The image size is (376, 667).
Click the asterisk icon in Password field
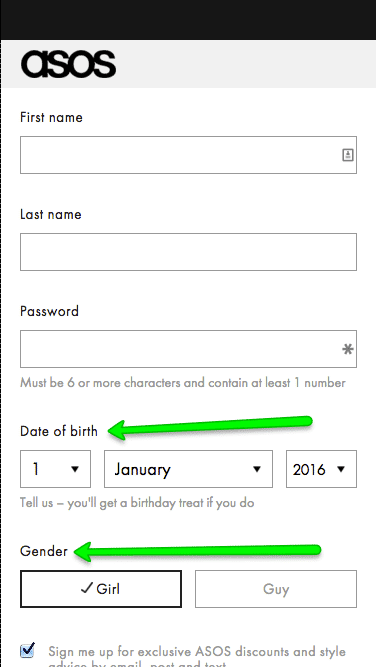(x=348, y=349)
